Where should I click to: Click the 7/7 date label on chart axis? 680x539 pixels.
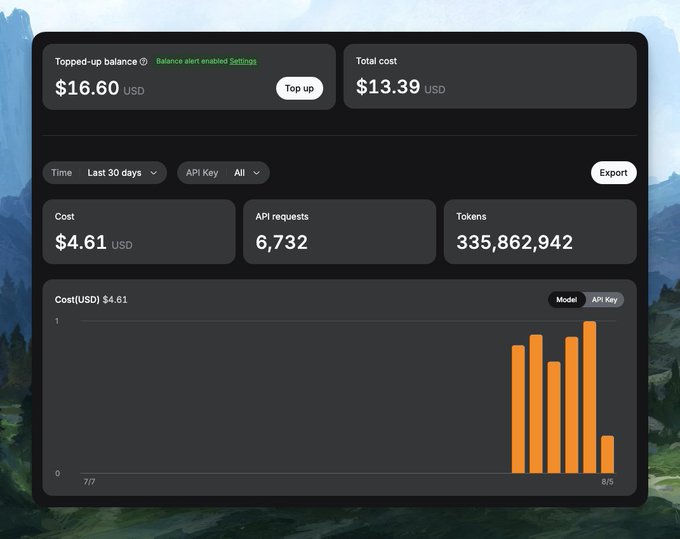point(89,482)
